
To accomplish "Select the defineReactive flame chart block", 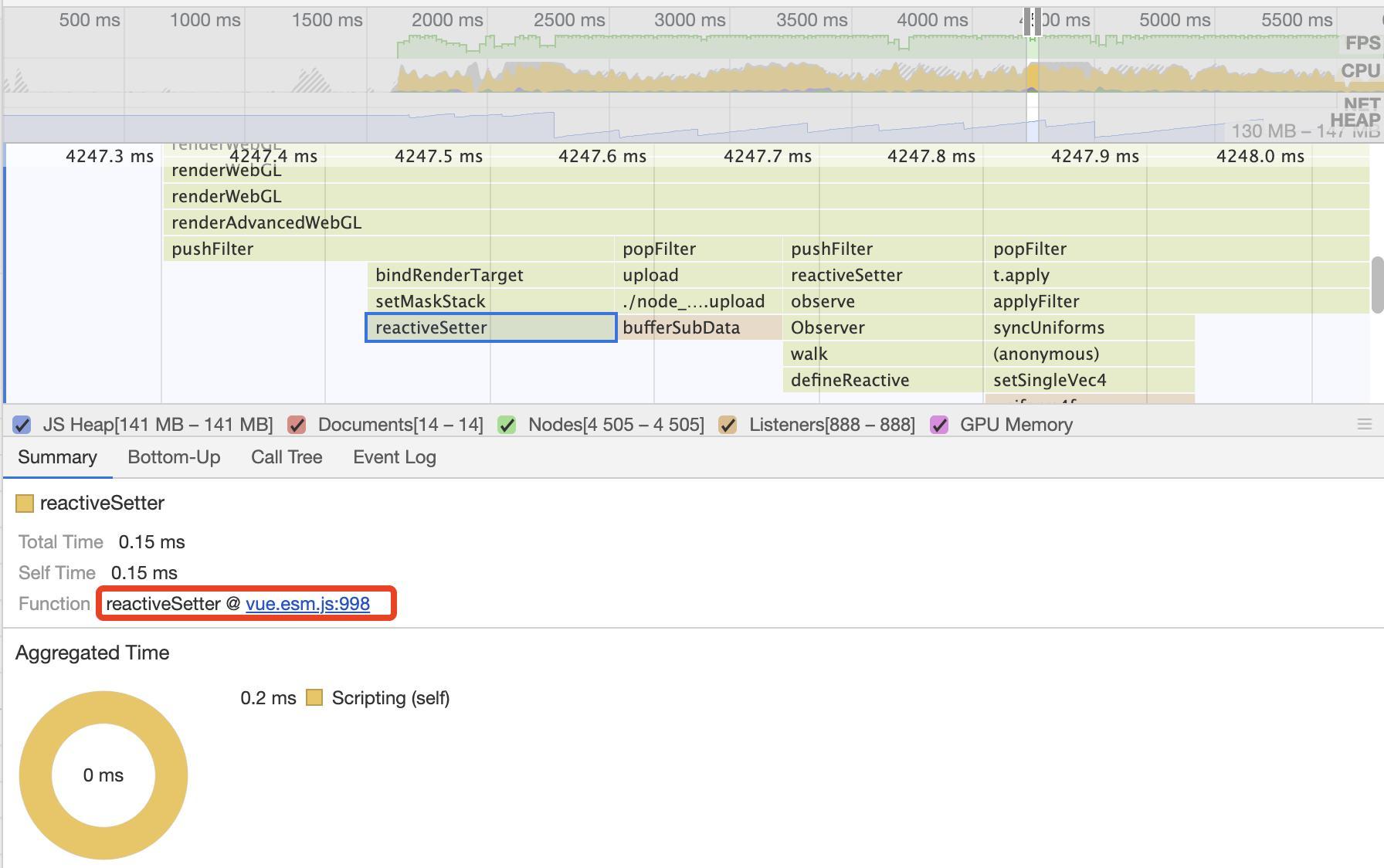I will pos(882,380).
